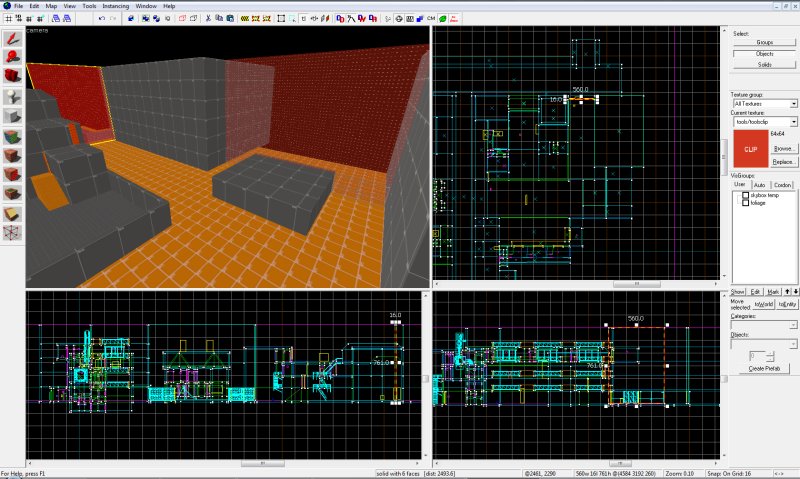800x479 pixels.
Task: Select the Camera tool
Action: tap(12, 75)
